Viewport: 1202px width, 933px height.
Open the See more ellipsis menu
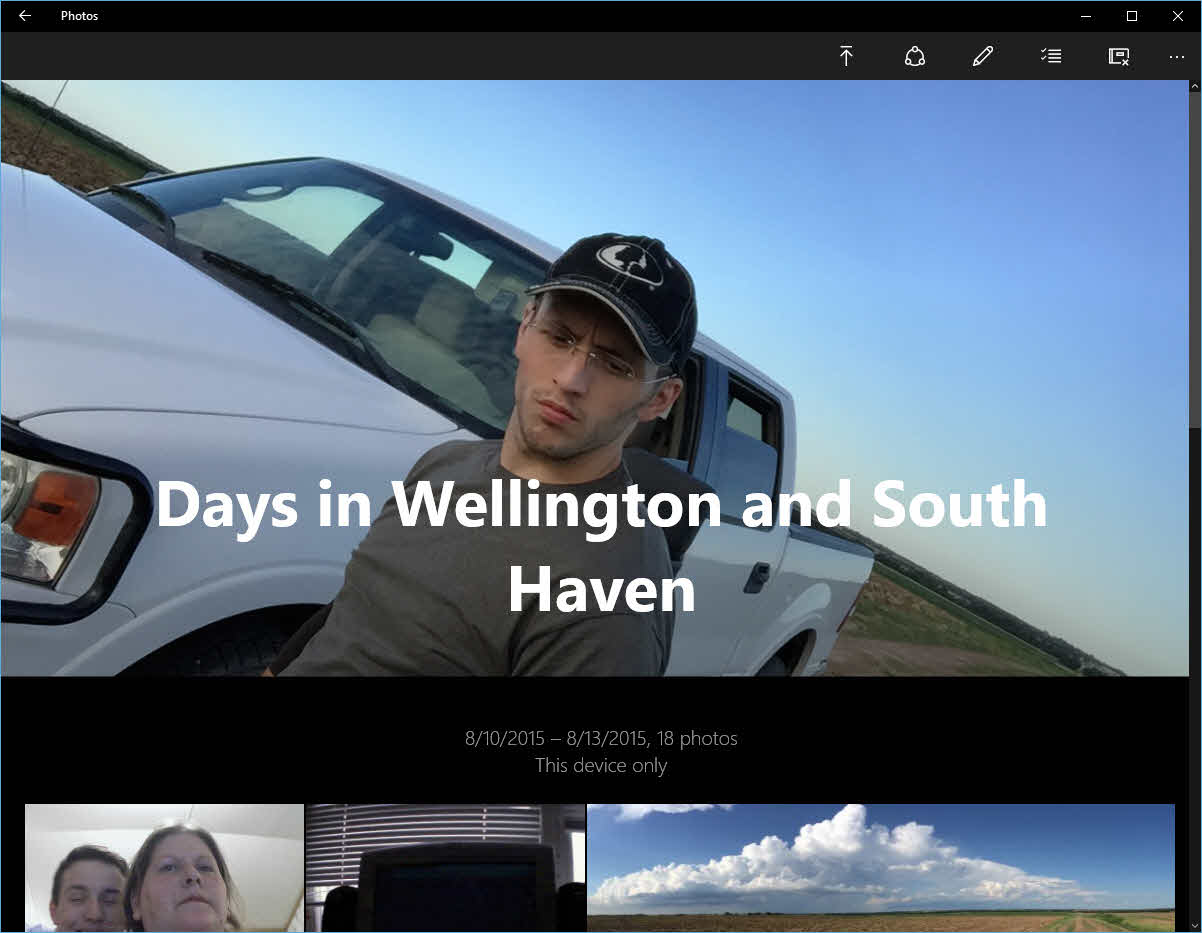pos(1176,57)
